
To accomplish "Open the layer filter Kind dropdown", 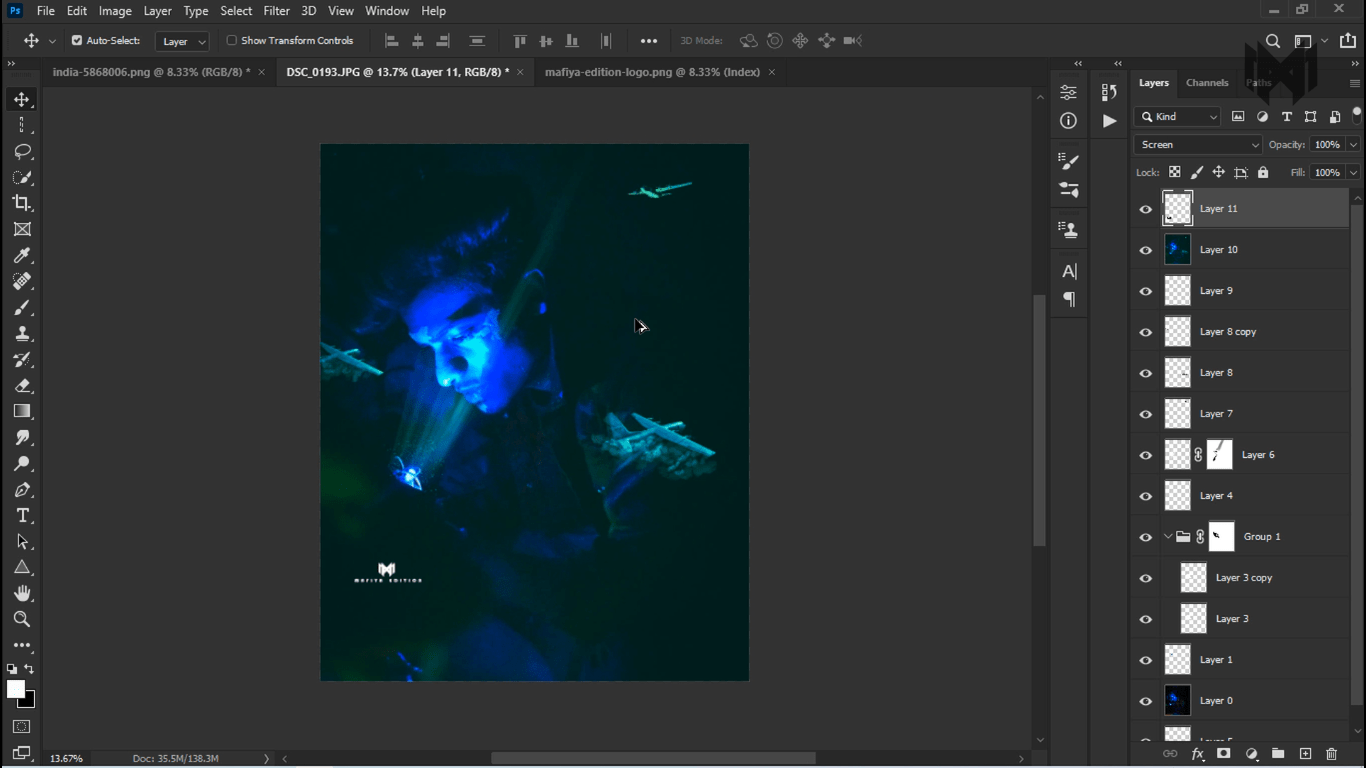I will [x=1178, y=117].
